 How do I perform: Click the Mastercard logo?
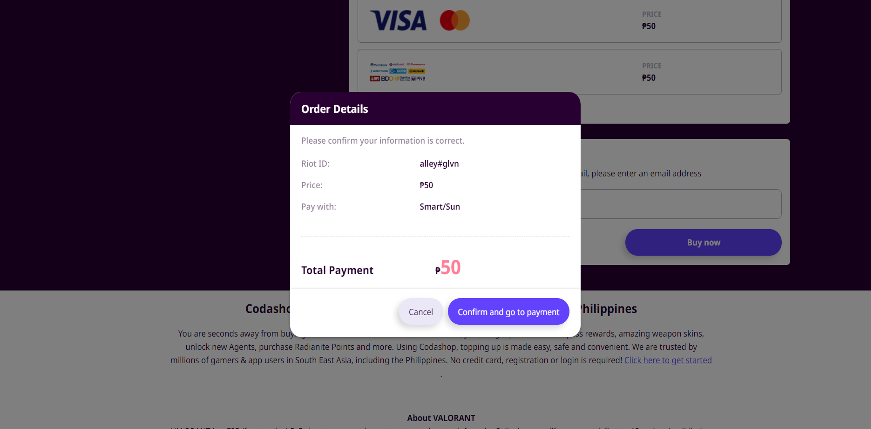coord(454,20)
